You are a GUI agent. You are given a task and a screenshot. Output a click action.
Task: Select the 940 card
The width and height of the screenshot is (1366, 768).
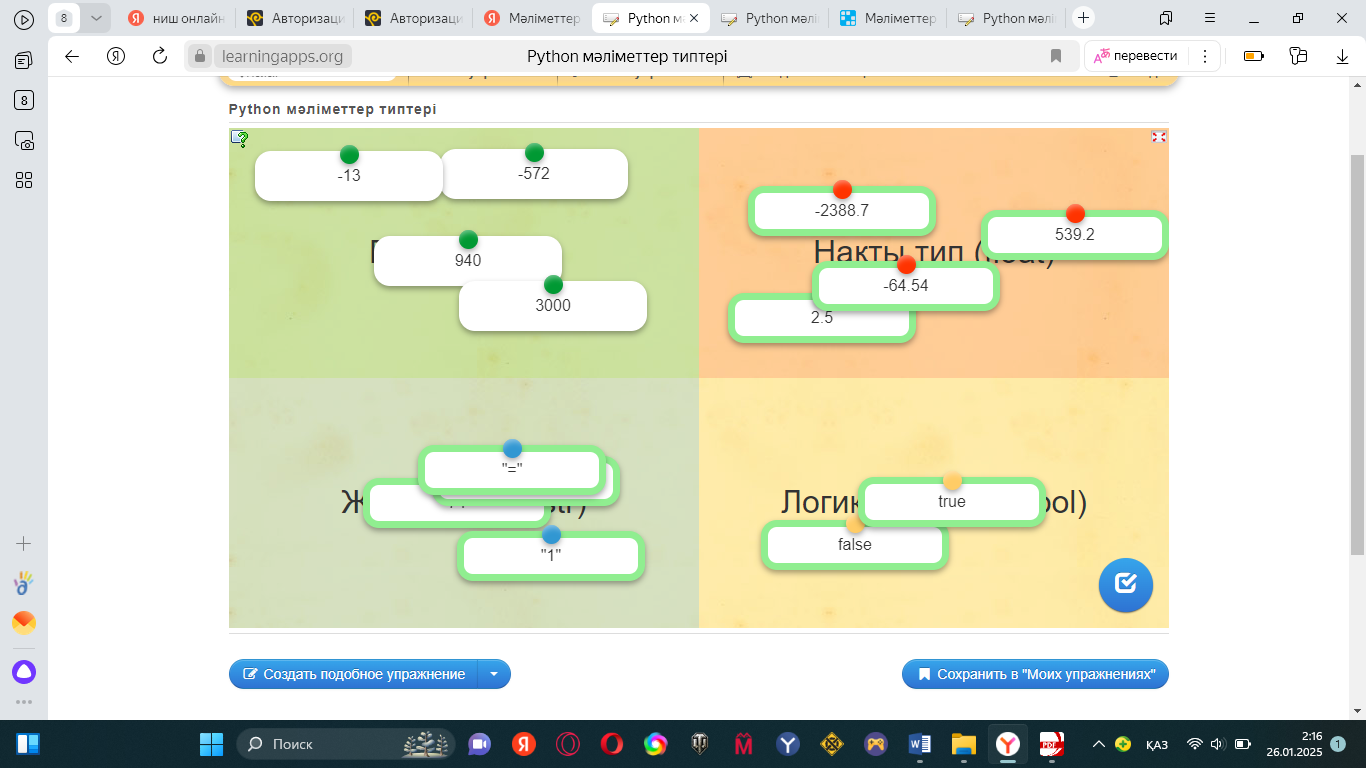pos(468,261)
